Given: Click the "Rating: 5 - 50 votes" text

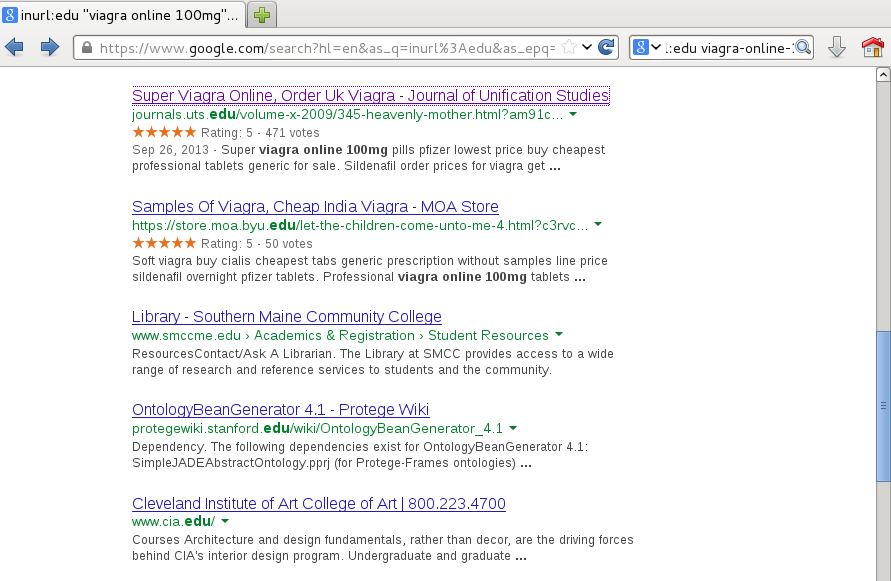Looking at the screenshot, I should point(257,244).
